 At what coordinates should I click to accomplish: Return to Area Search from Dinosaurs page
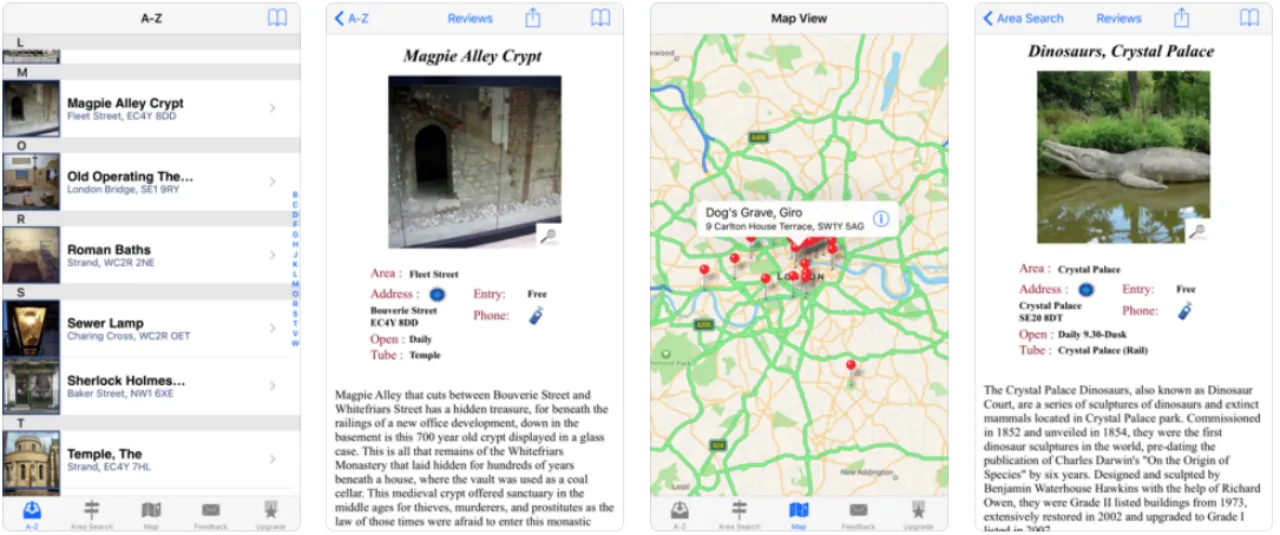tap(1022, 18)
